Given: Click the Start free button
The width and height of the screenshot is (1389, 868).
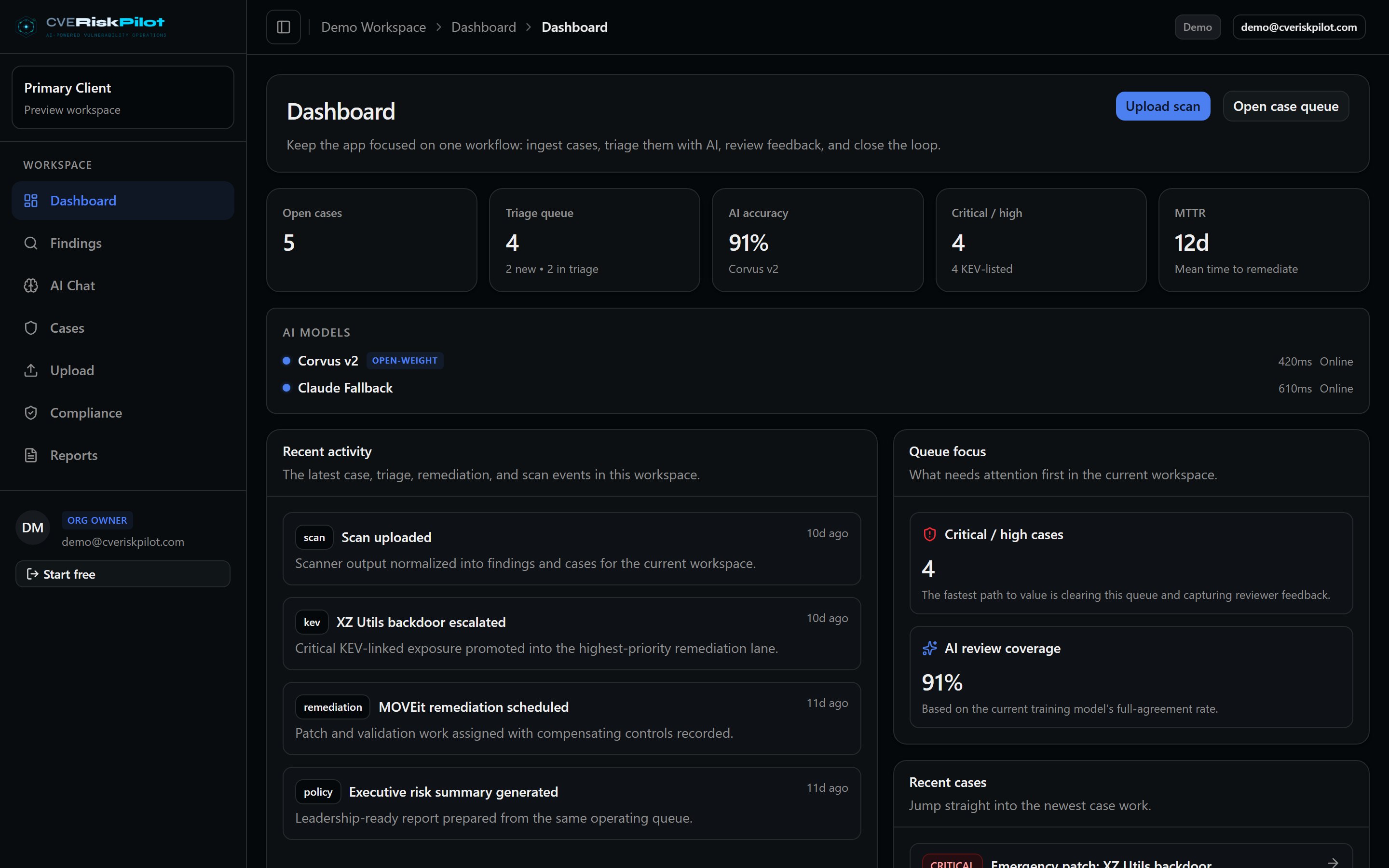Looking at the screenshot, I should pyautogui.click(x=123, y=574).
